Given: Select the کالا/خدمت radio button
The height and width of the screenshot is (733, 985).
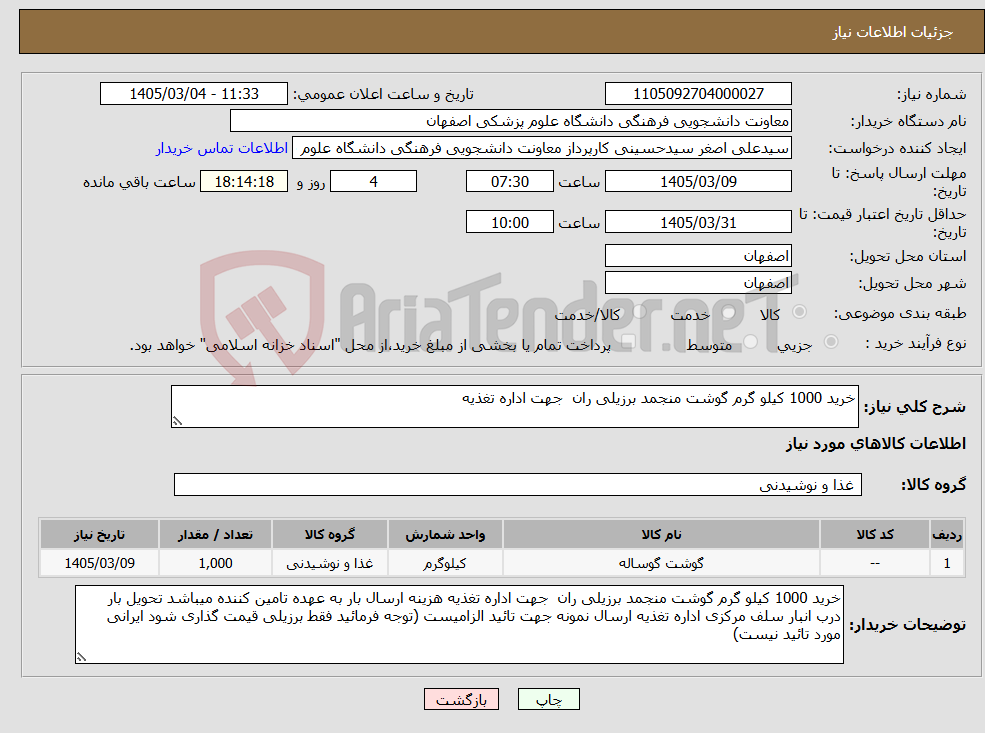Looking at the screenshot, I should (639, 312).
